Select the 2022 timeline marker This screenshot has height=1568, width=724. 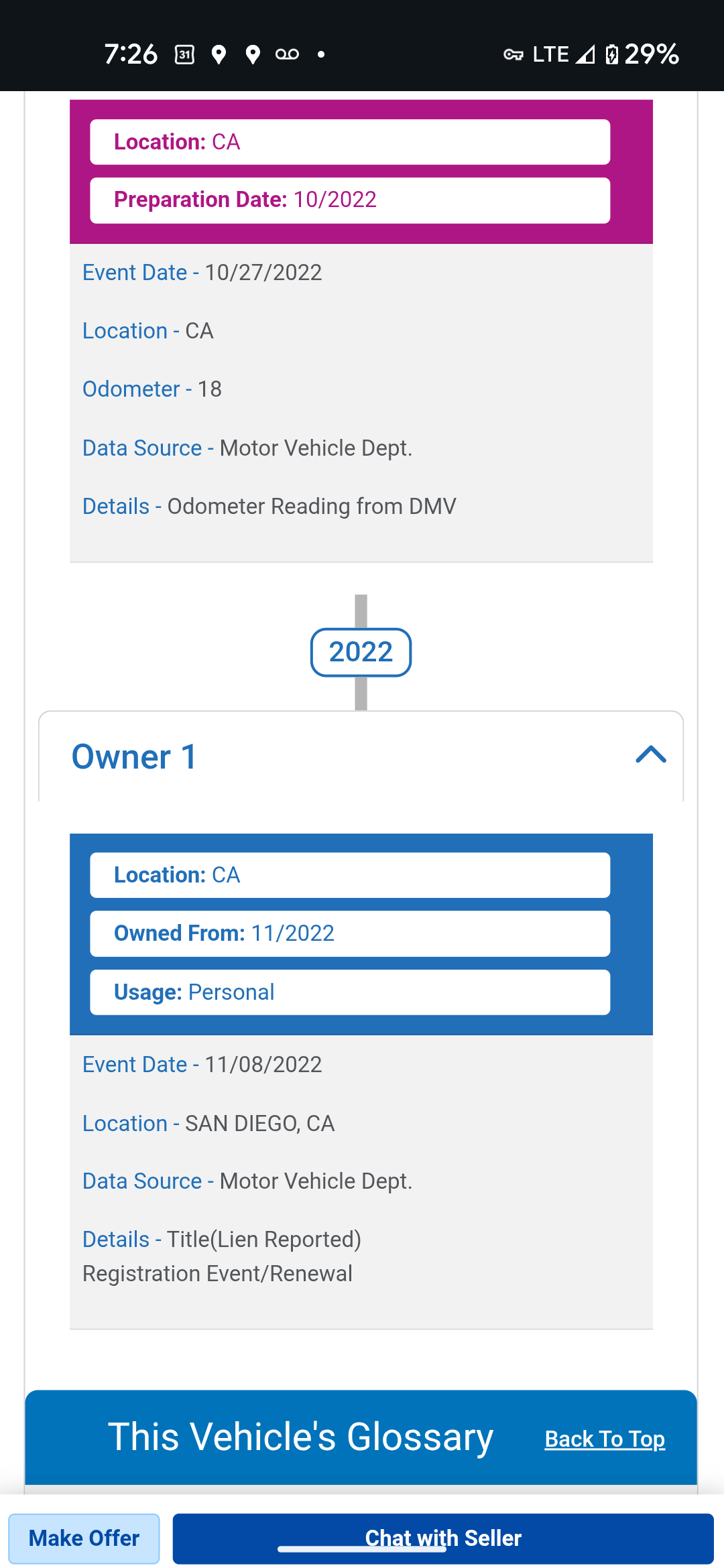click(361, 652)
